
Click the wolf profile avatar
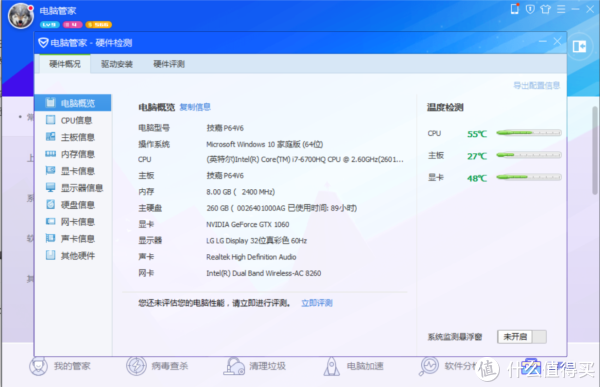pyautogui.click(x=21, y=16)
